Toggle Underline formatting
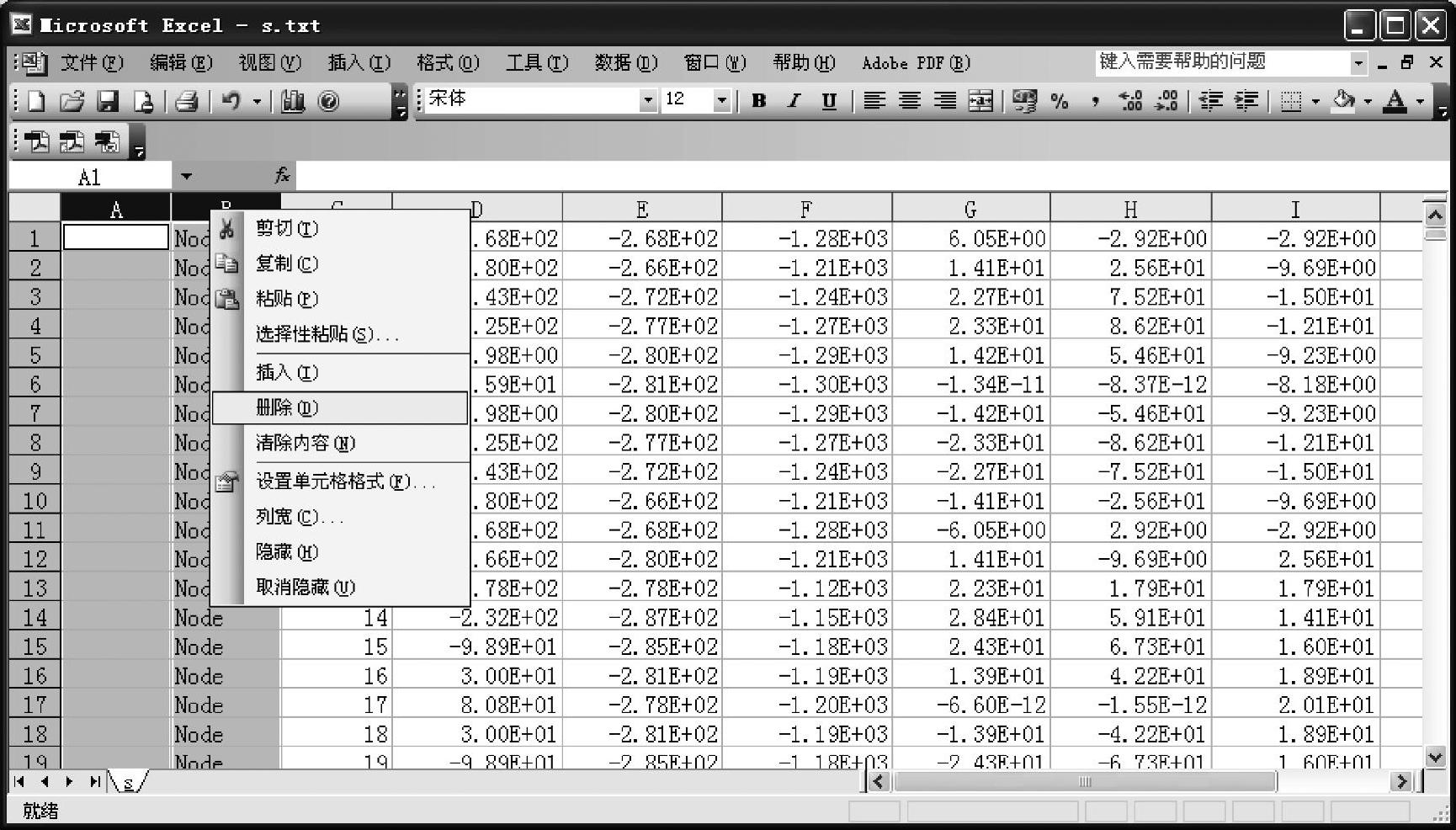Image resolution: width=1456 pixels, height=830 pixels. click(x=829, y=101)
